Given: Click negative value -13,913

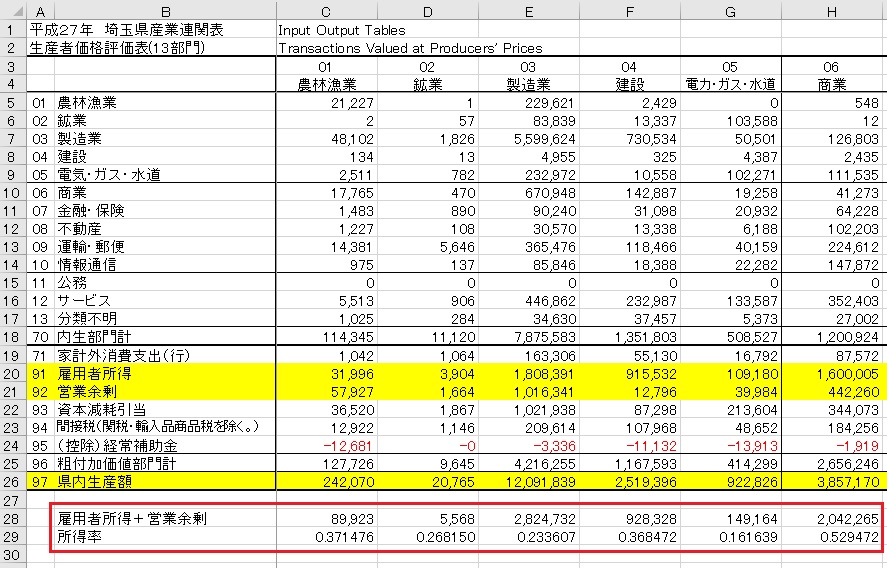Looking at the screenshot, I should 752,446.
